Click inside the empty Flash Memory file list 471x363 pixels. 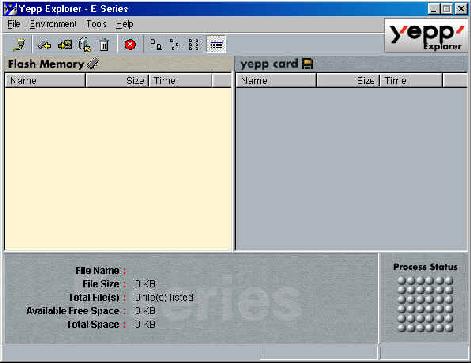(x=118, y=168)
